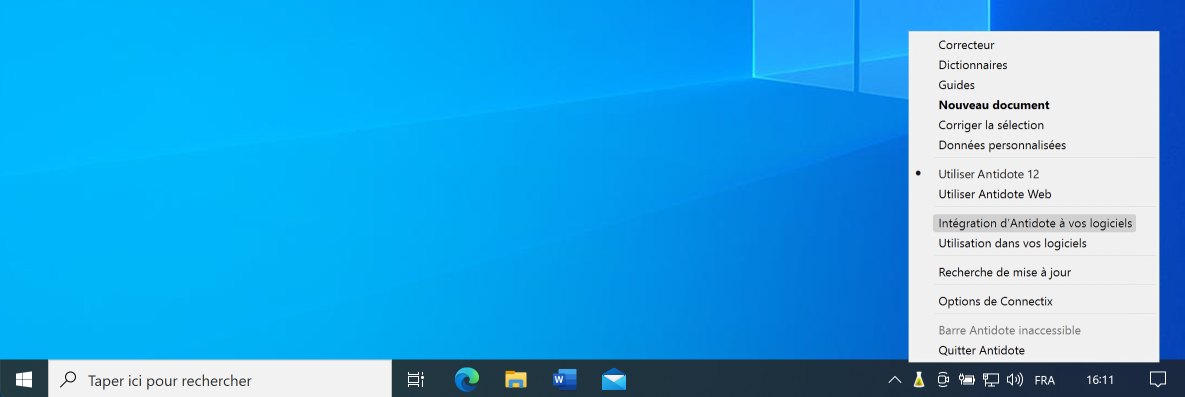Open File Explorer from the taskbar
1185x397 pixels.
tap(515, 379)
